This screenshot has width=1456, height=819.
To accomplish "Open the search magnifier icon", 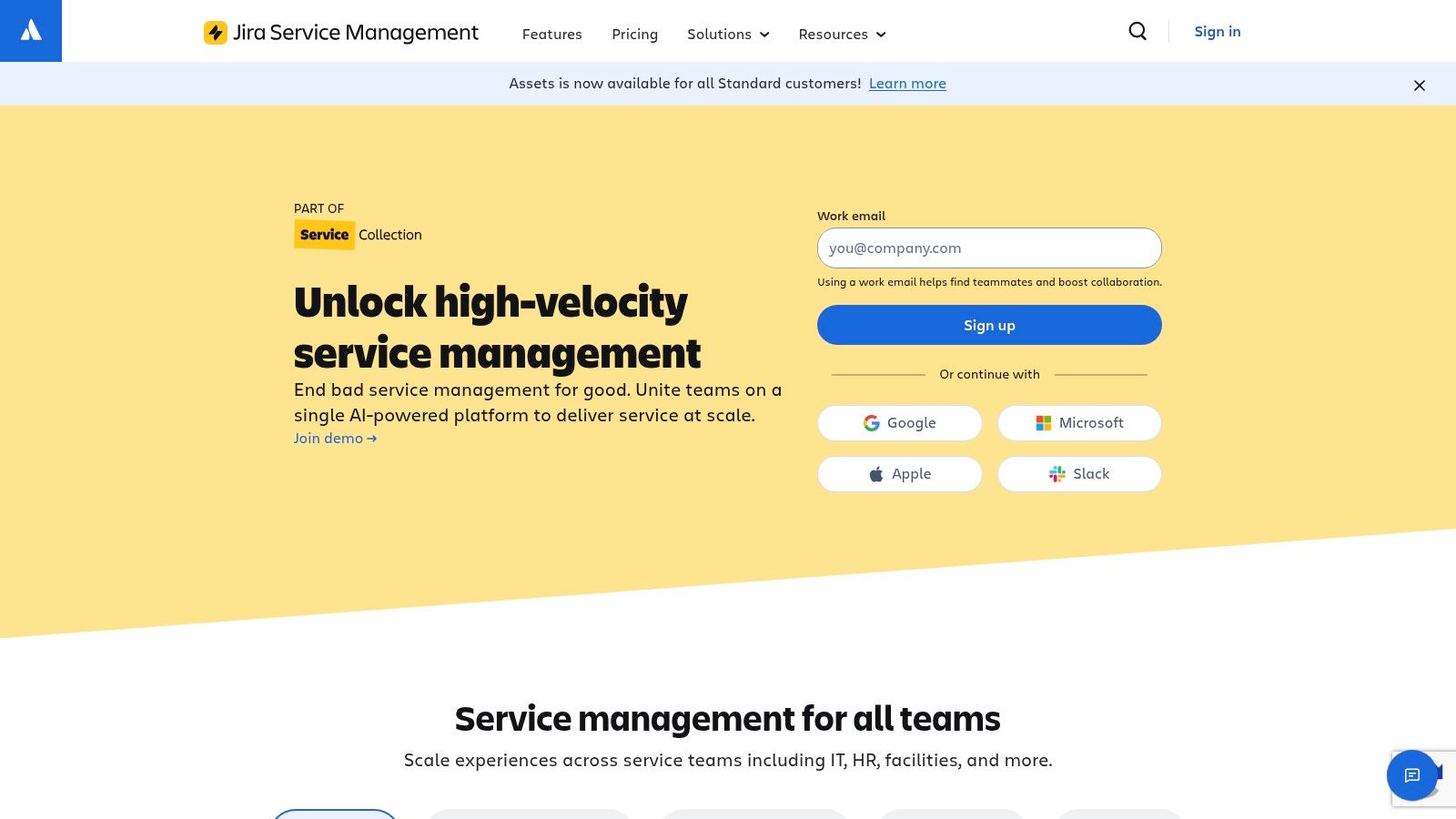I will pos(1137,31).
